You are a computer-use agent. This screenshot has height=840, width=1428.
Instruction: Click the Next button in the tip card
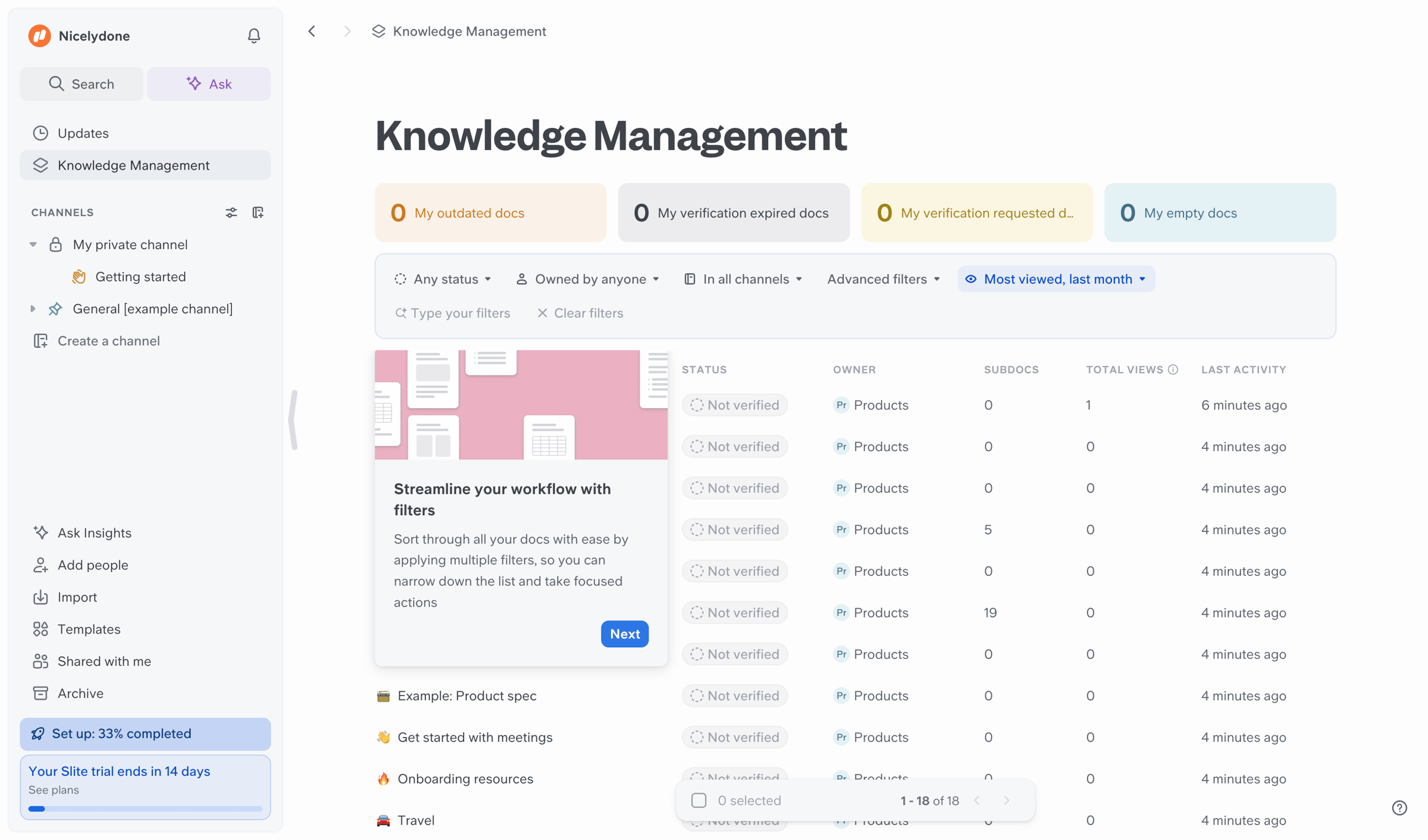click(x=625, y=634)
